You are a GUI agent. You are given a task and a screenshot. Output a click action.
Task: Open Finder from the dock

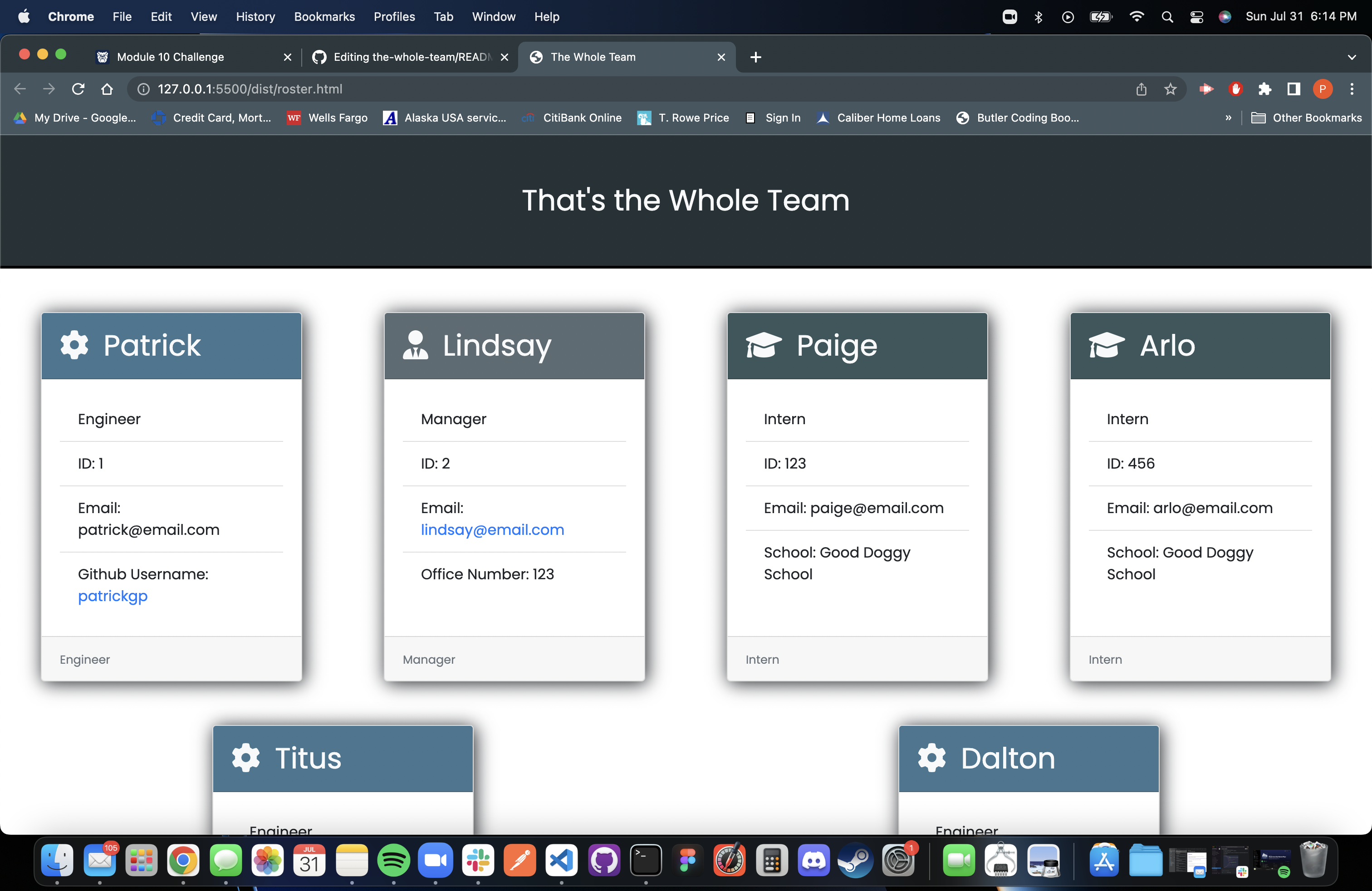pos(57,861)
